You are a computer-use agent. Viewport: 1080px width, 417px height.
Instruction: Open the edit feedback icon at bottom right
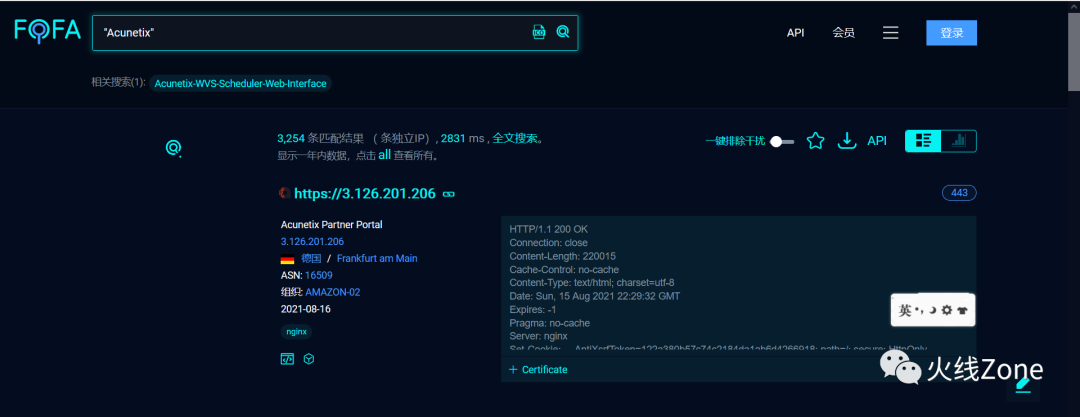tap(1024, 387)
